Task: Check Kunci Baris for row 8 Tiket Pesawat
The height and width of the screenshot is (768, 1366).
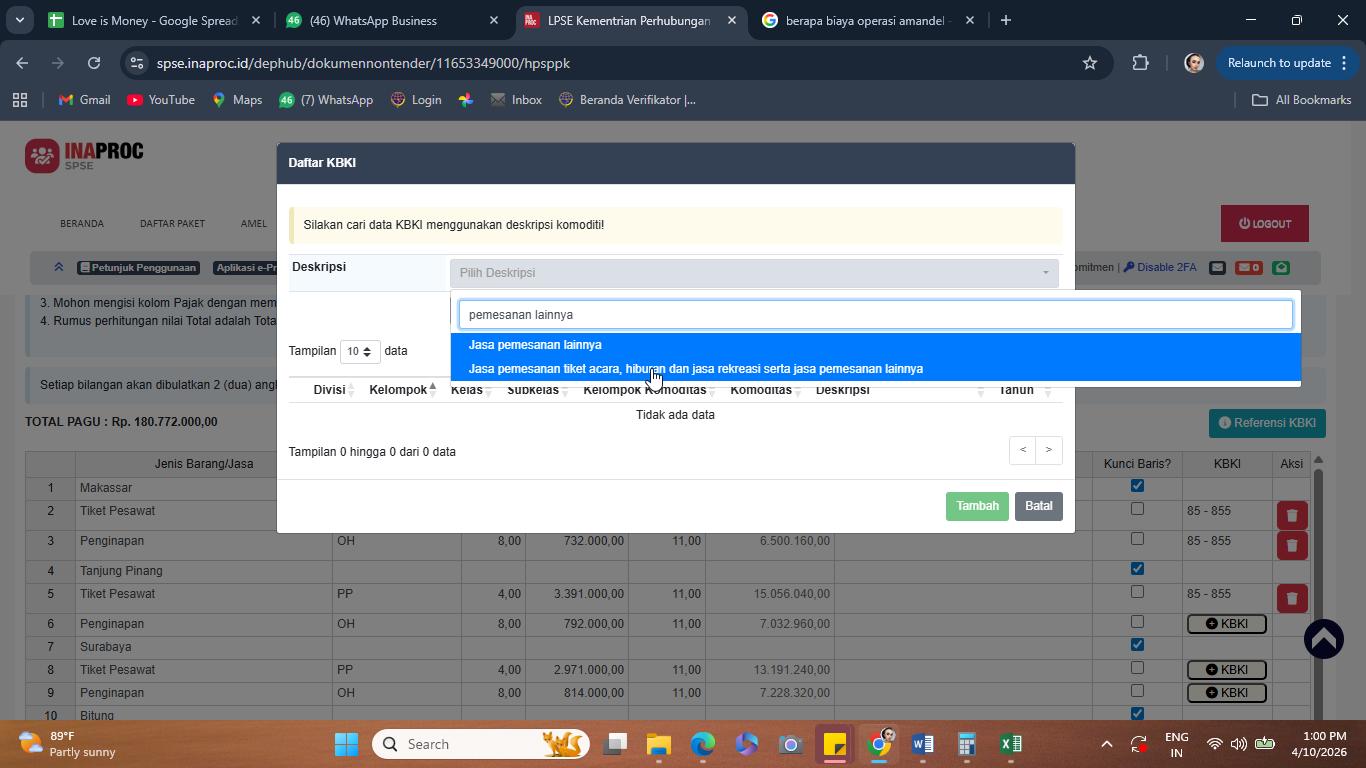Action: click(1137, 668)
